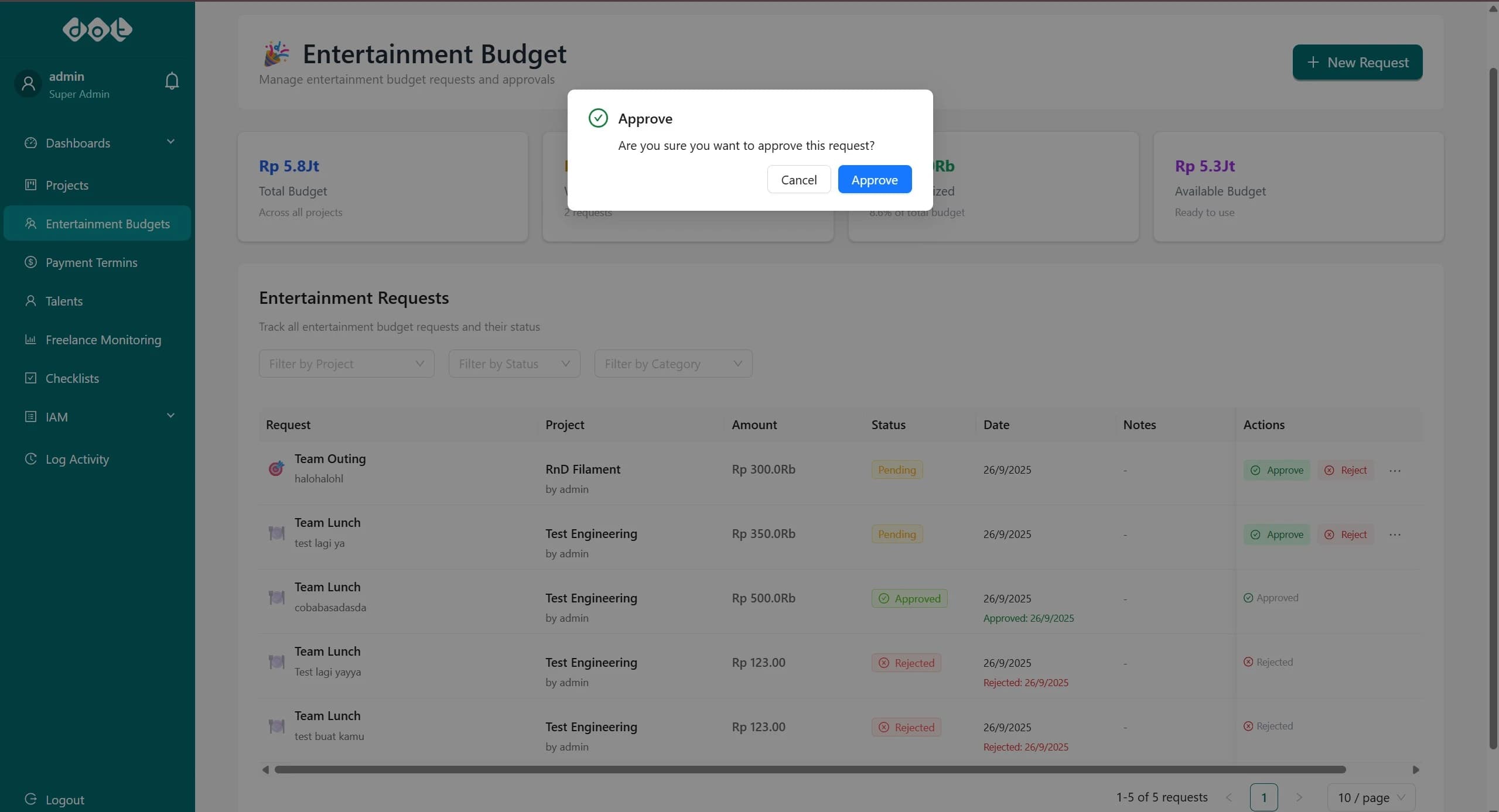The width and height of the screenshot is (1499, 812).
Task: Click the admin user avatar icon
Action: (28, 83)
